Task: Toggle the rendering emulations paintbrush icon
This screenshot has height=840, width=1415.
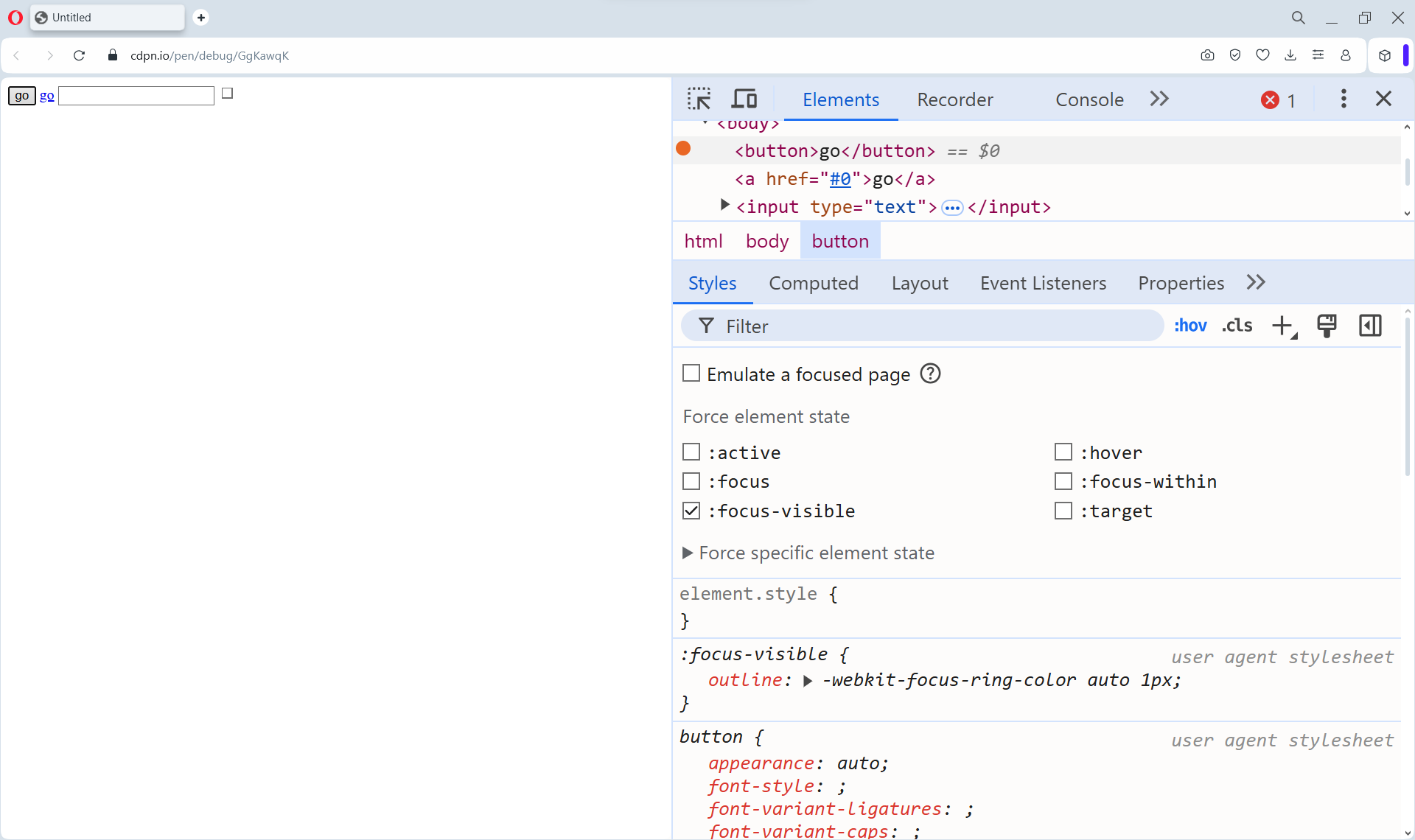Action: pyautogui.click(x=1327, y=326)
